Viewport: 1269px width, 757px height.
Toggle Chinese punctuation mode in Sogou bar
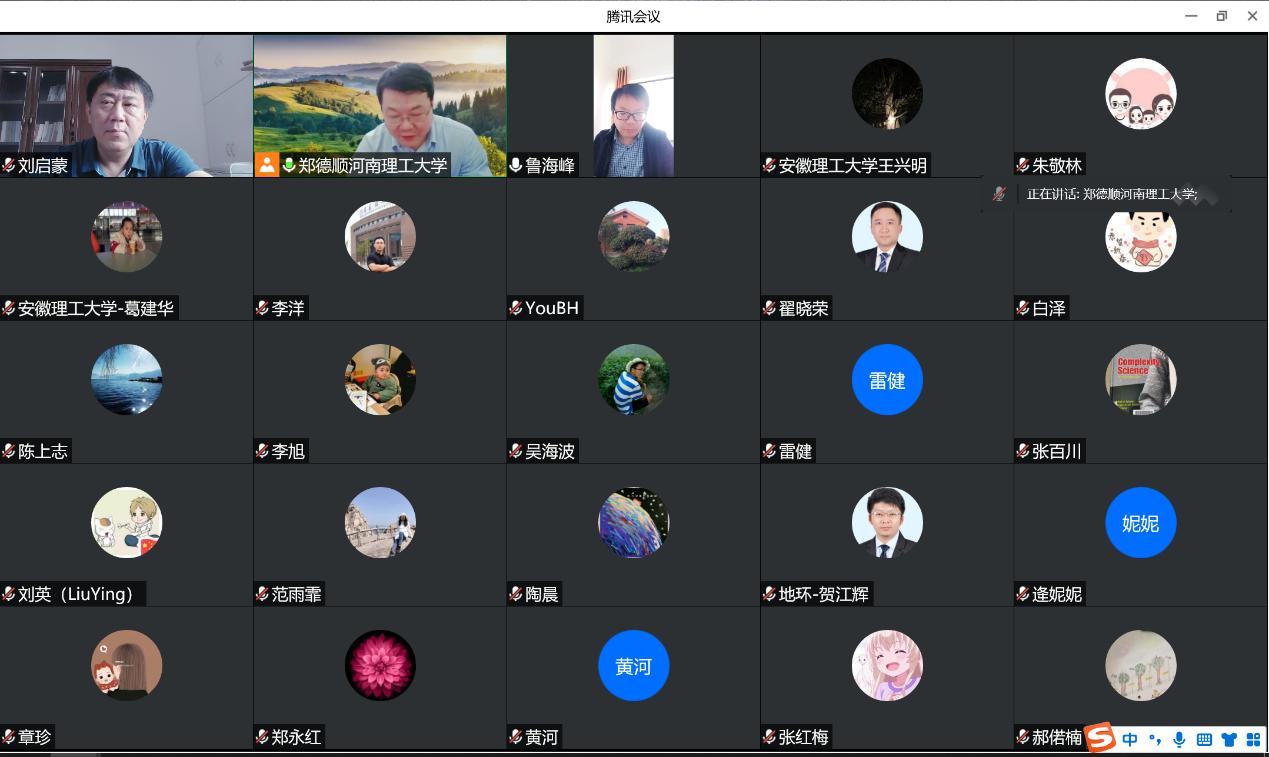(1155, 739)
